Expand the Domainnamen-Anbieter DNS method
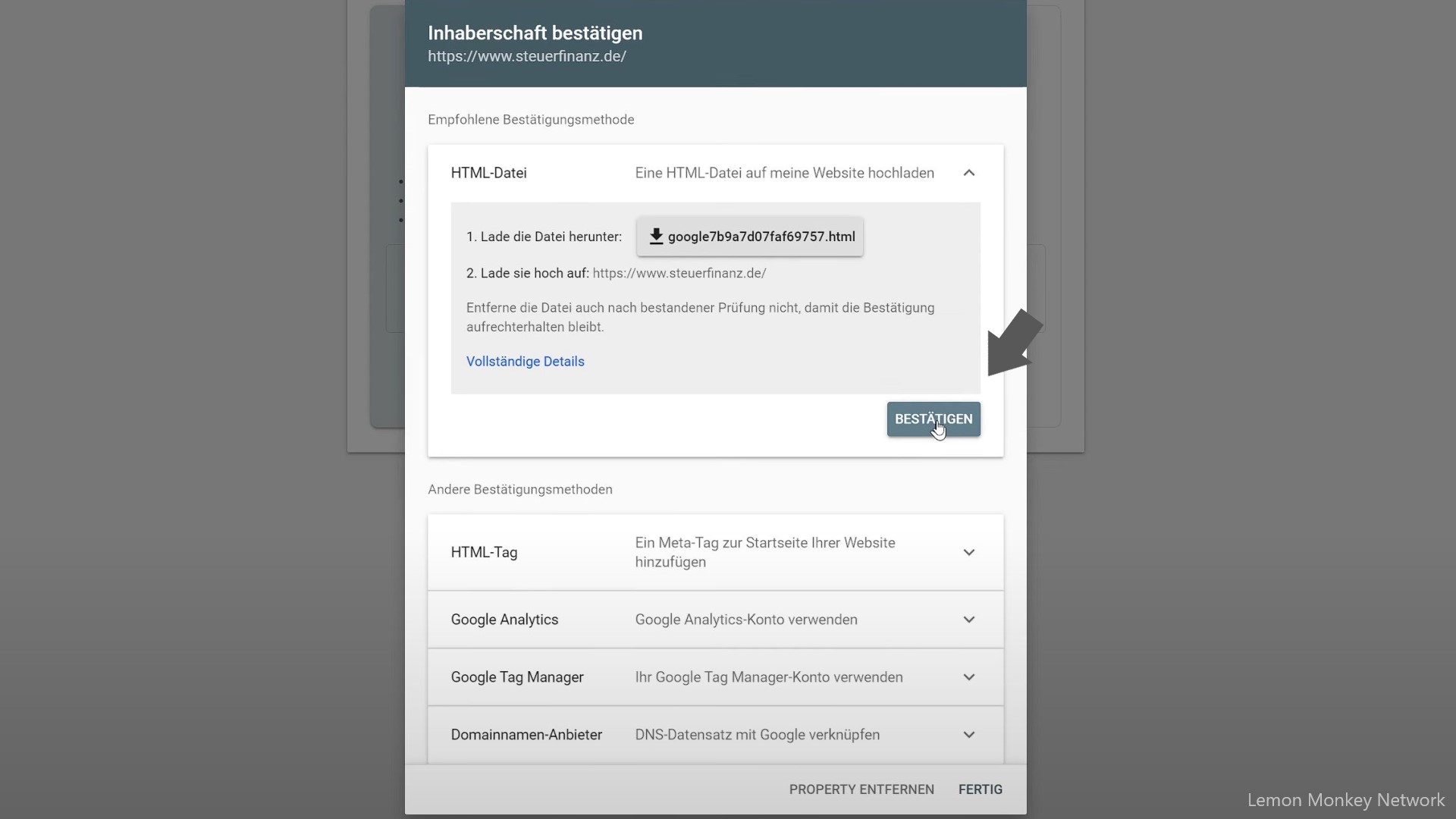This screenshot has height=819, width=1456. [x=968, y=734]
